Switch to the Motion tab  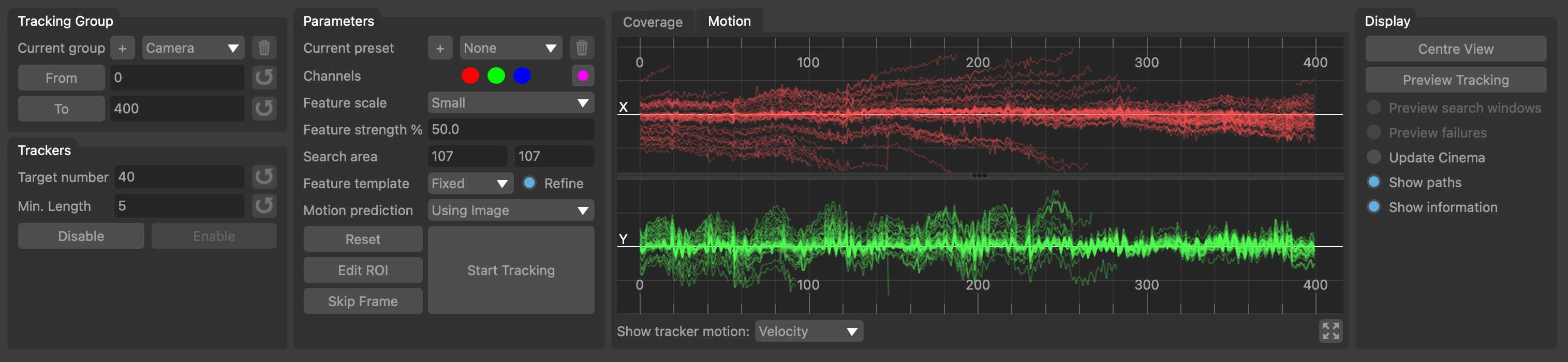pos(729,21)
